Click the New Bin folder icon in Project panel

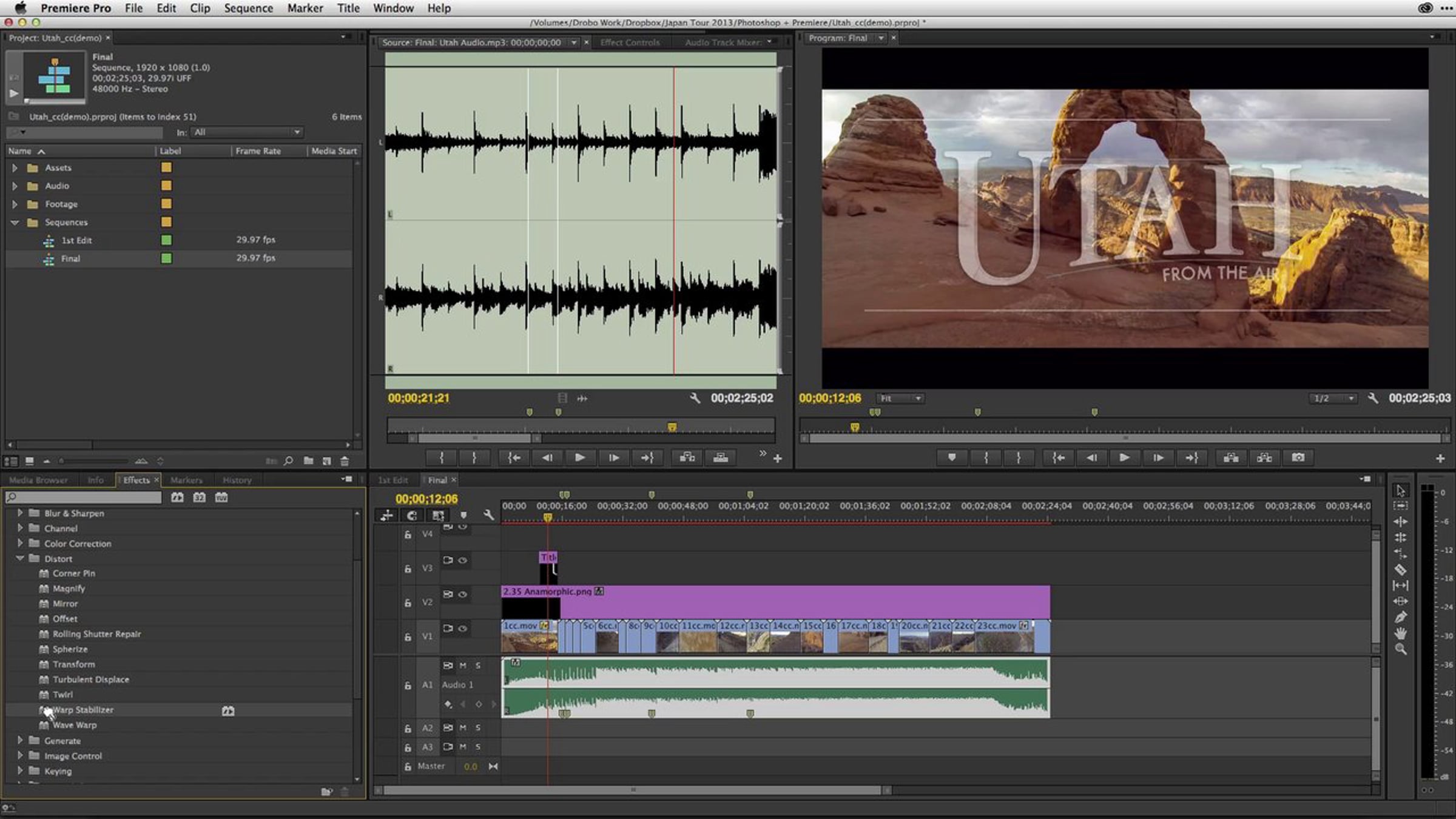(x=308, y=461)
